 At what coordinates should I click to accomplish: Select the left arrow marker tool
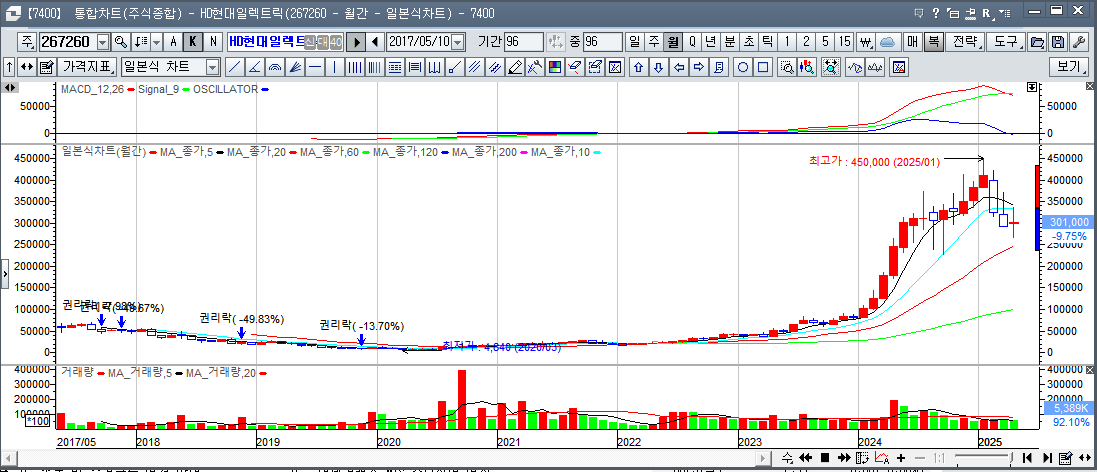pyautogui.click(x=679, y=68)
